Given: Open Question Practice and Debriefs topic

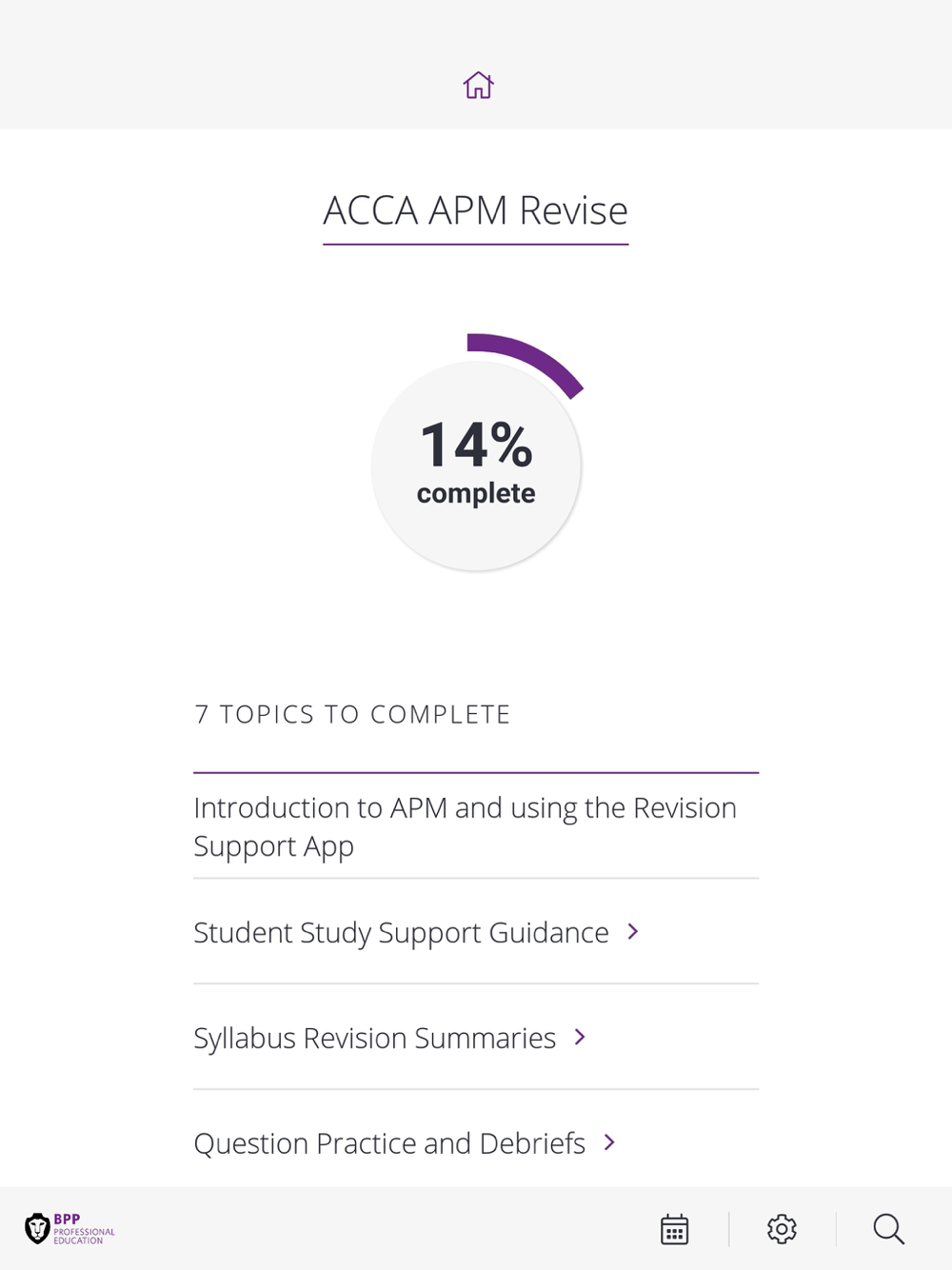Looking at the screenshot, I should coord(476,1142).
